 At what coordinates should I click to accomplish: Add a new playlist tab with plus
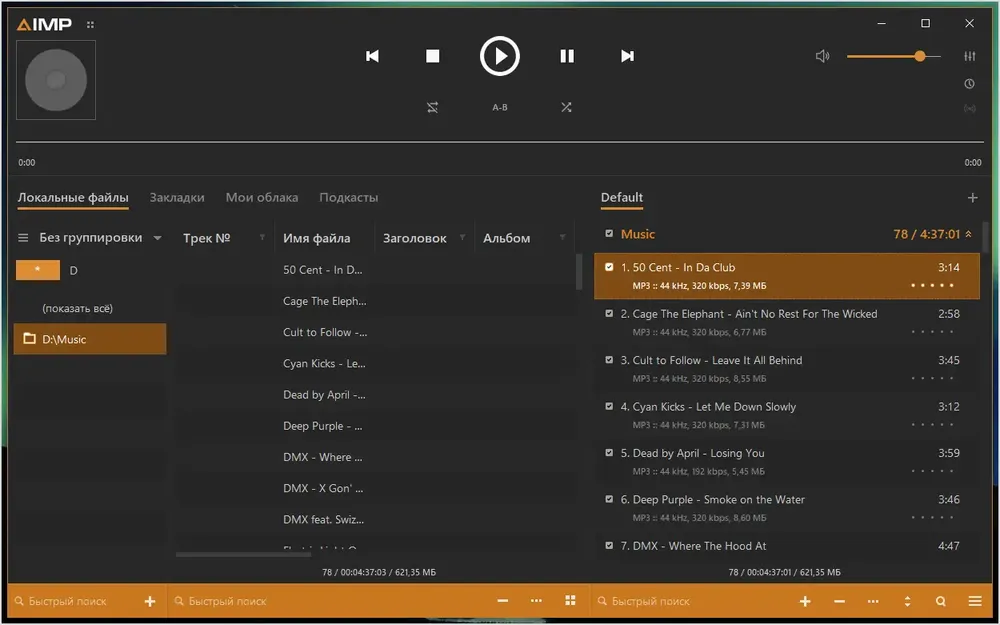coord(972,198)
